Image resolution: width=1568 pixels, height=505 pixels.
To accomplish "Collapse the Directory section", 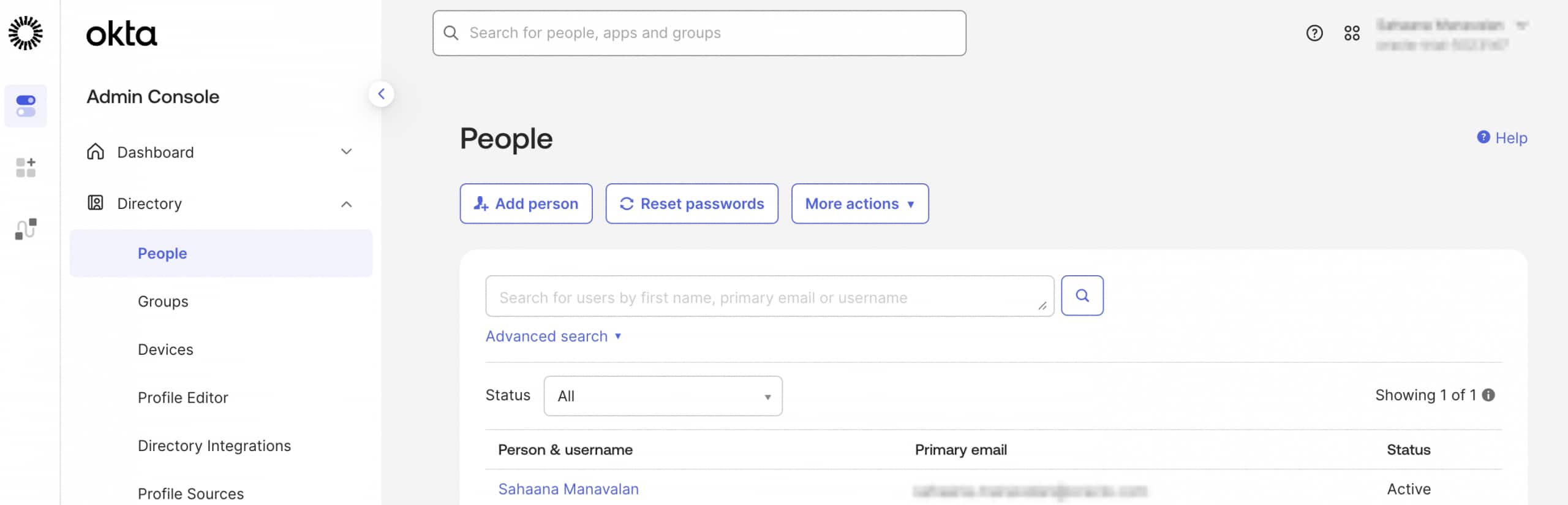I will (347, 203).
